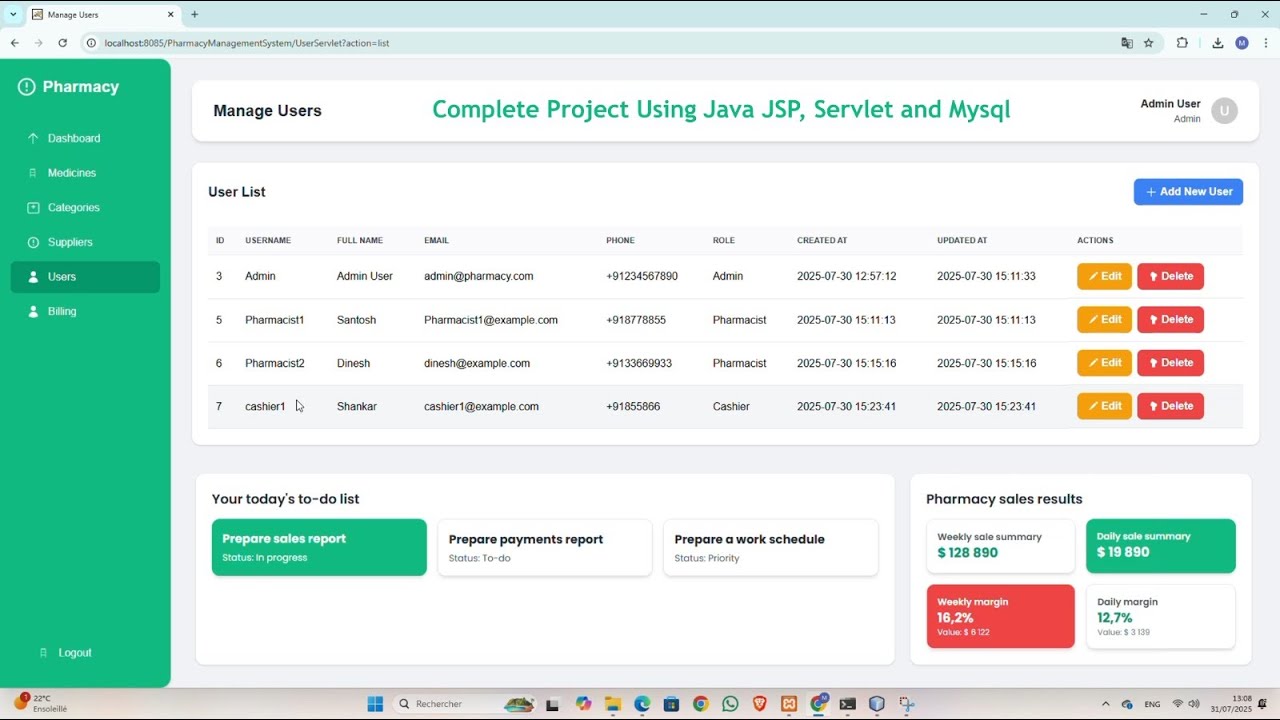1280x720 pixels.
Task: Open the tab search dropdown arrow
Action: pos(13,14)
